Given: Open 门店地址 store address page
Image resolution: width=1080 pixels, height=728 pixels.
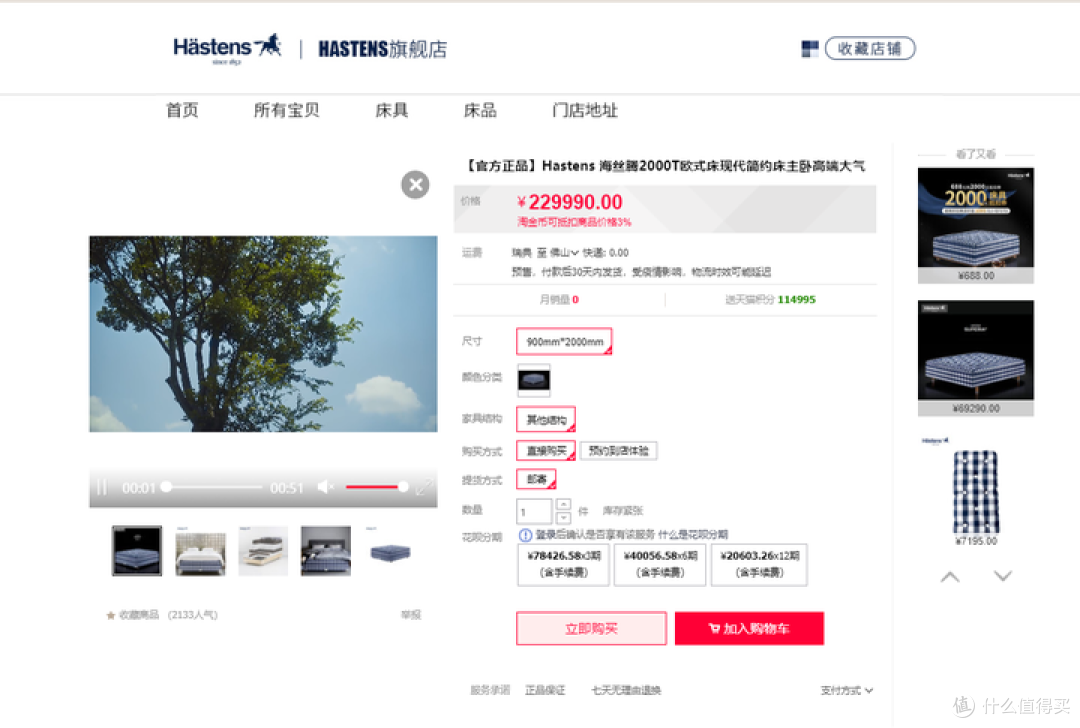Looking at the screenshot, I should pyautogui.click(x=585, y=110).
